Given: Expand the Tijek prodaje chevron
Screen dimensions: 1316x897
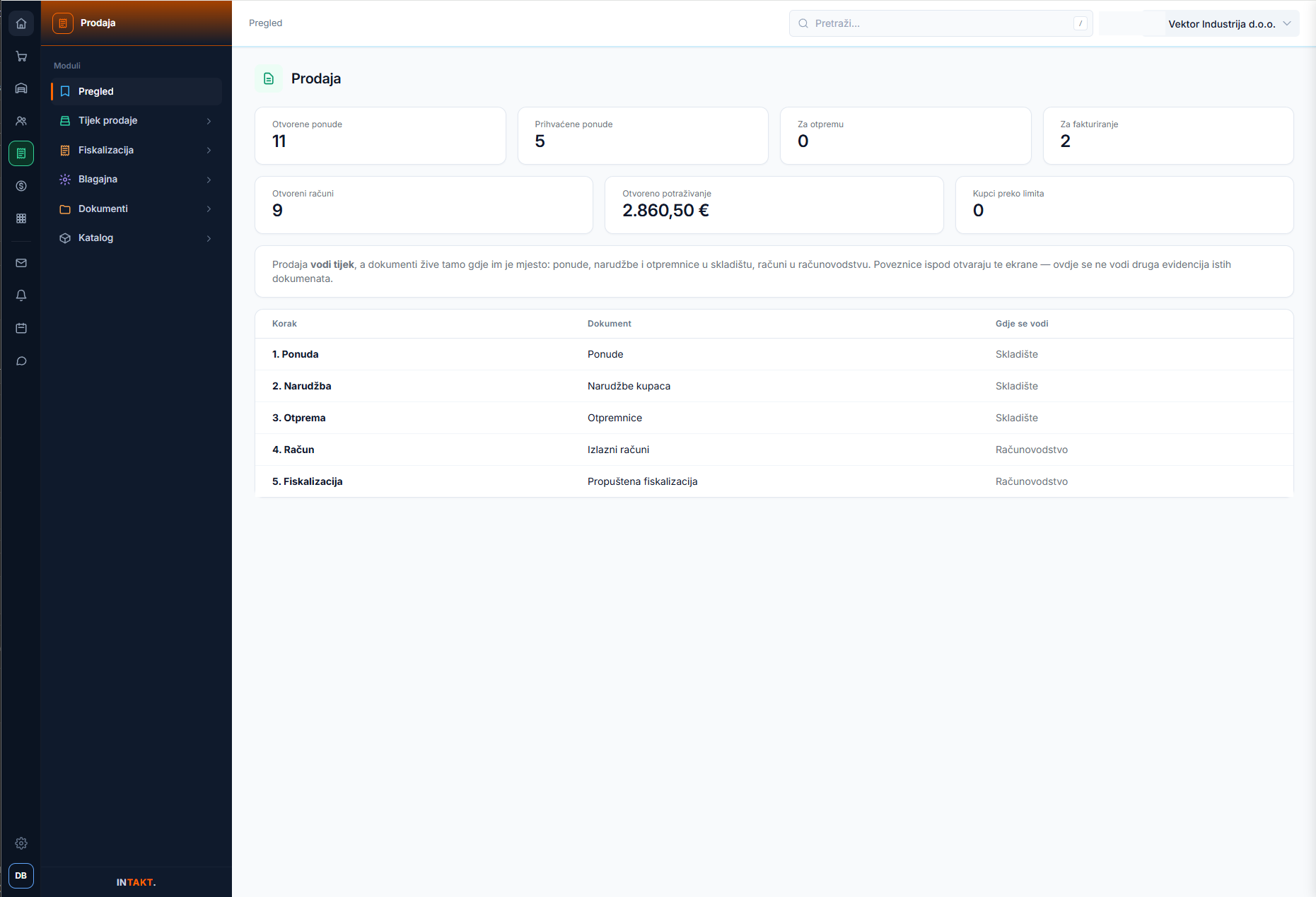Looking at the screenshot, I should [x=209, y=121].
